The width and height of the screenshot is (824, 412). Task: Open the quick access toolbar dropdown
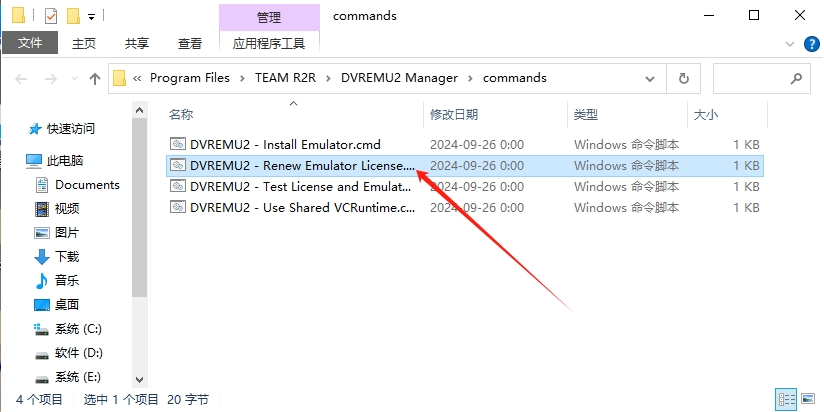coord(91,17)
